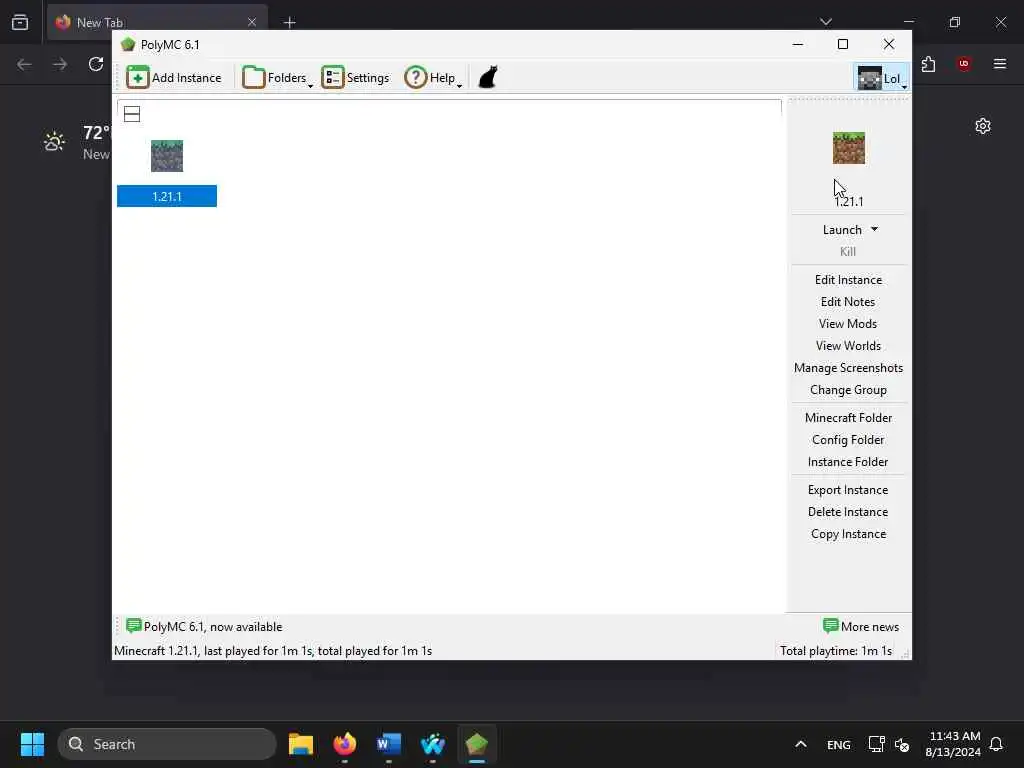1024x768 pixels.
Task: Open Firefox extensions puzzle icon
Action: coord(928,64)
